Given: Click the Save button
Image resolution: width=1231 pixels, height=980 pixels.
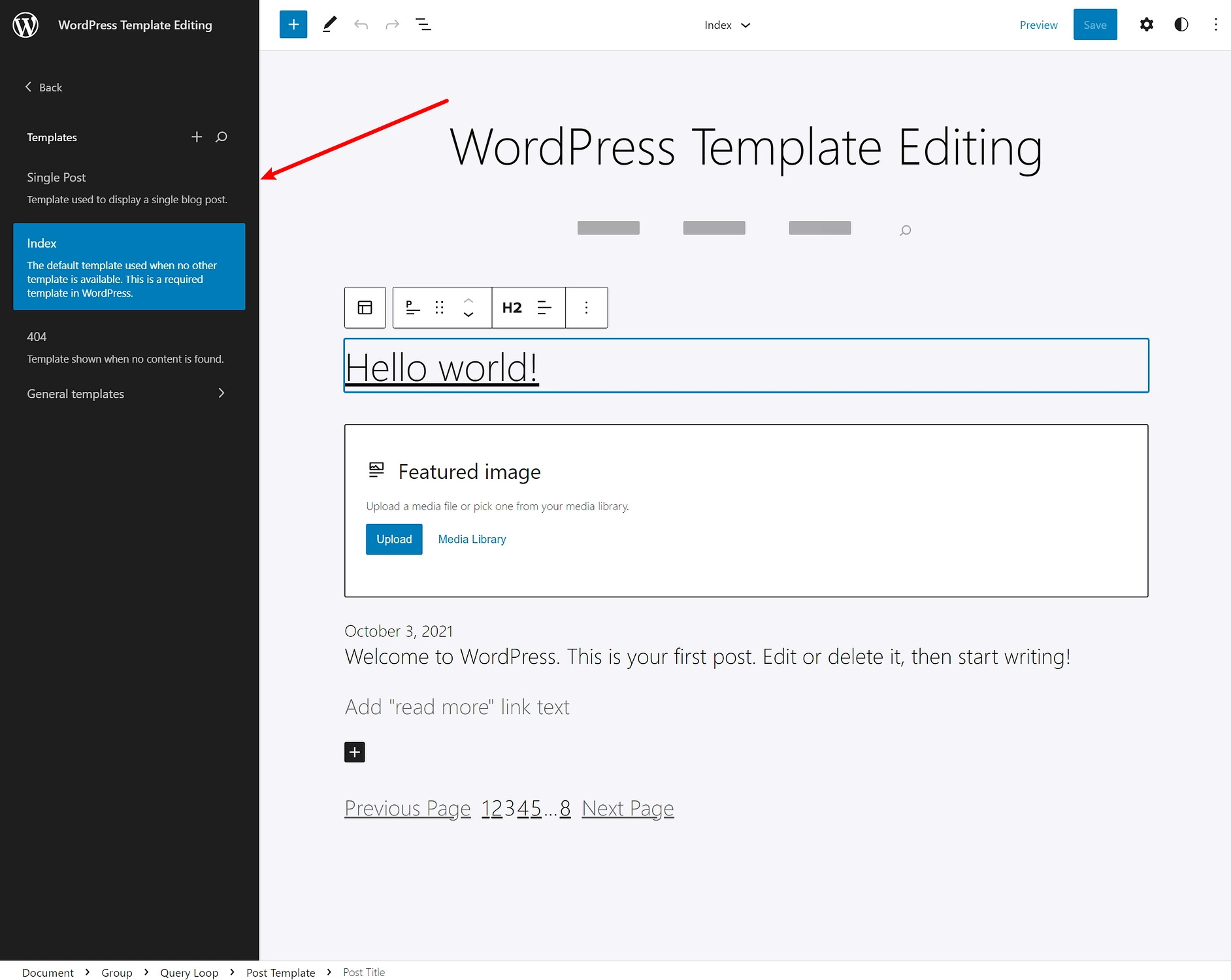Looking at the screenshot, I should coord(1095,25).
